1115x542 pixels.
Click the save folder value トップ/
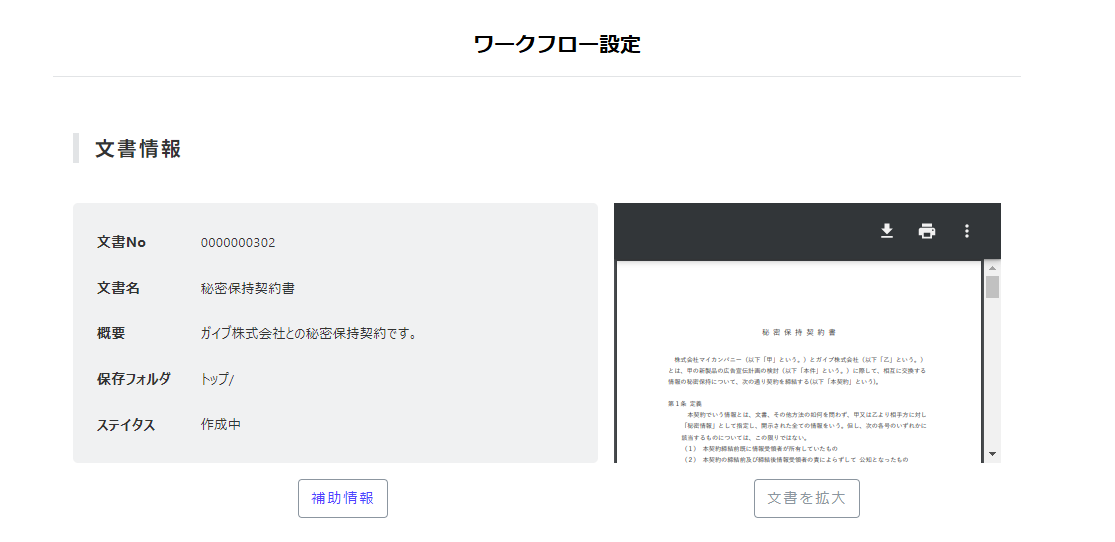(x=218, y=379)
